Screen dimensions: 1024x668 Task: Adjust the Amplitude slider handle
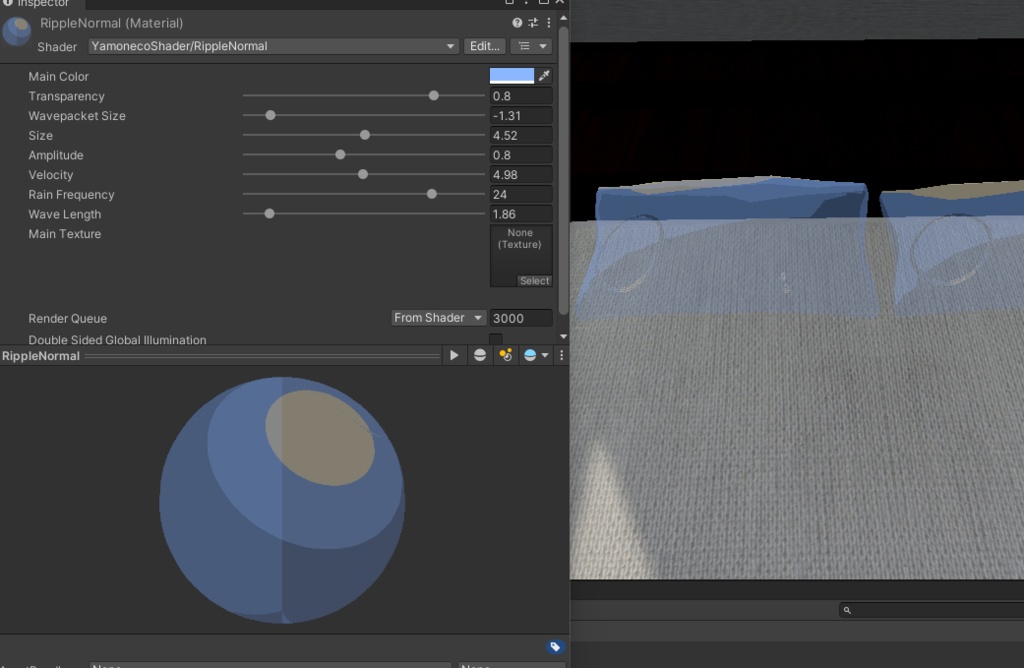point(340,155)
